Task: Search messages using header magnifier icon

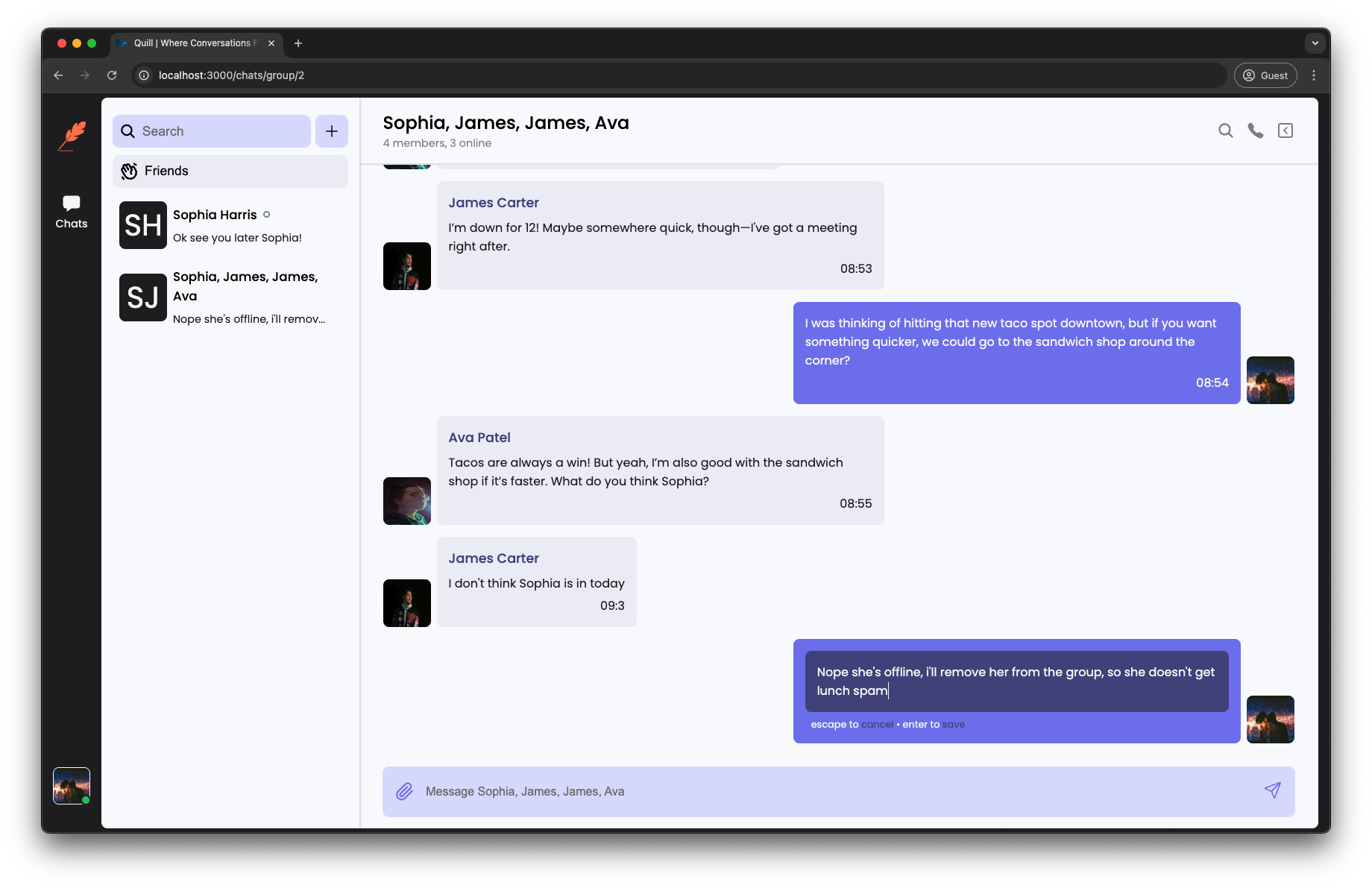Action: coord(1225,131)
